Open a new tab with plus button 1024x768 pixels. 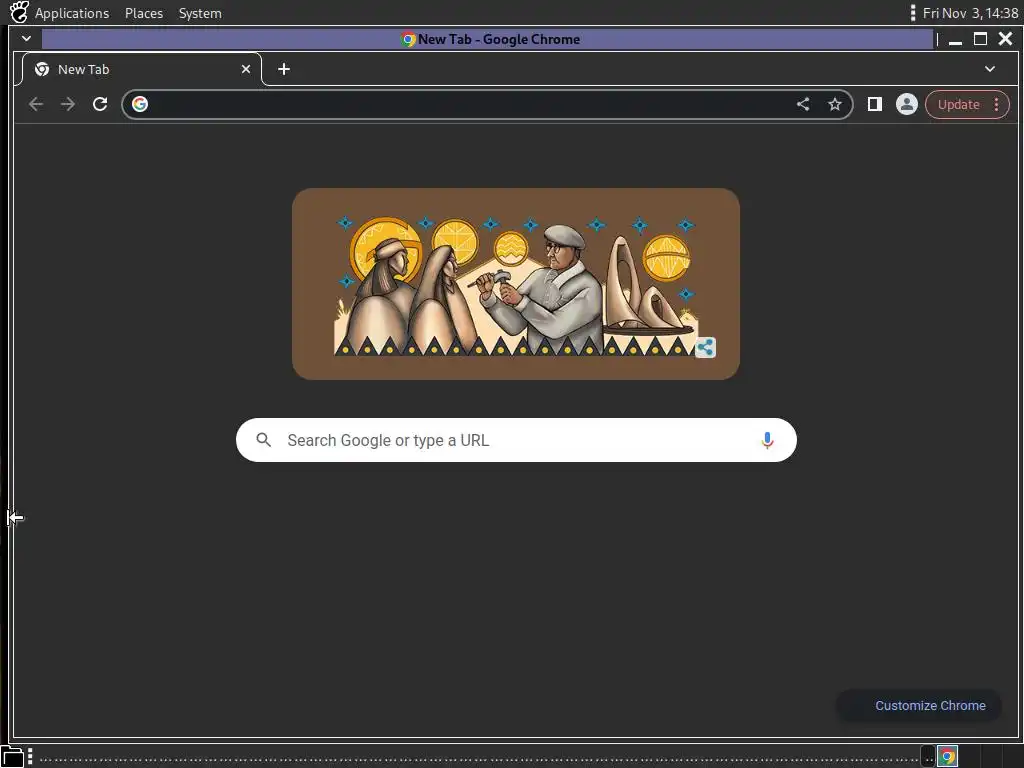click(x=284, y=69)
